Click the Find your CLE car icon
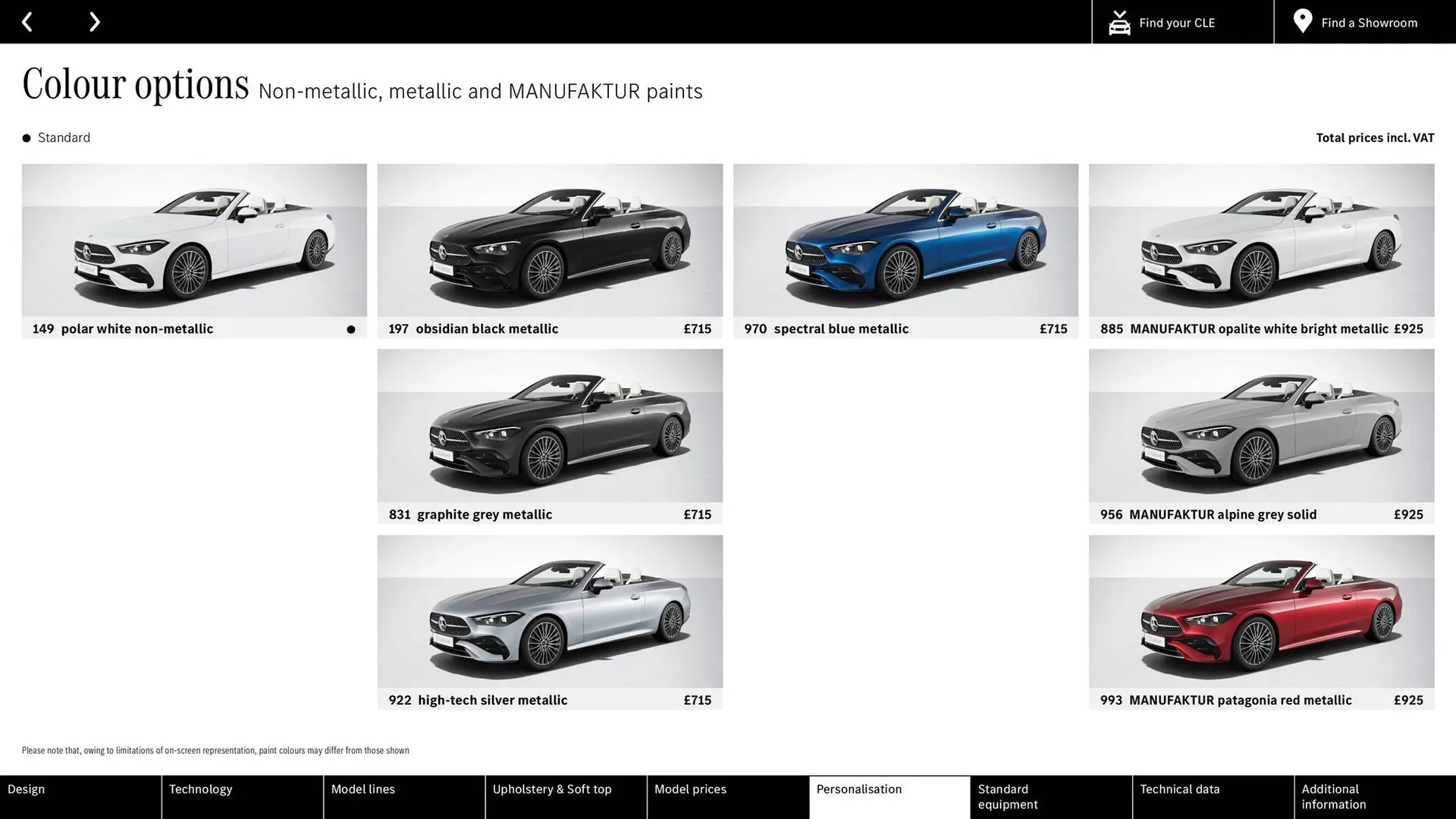This screenshot has width=1456, height=819. click(x=1119, y=22)
